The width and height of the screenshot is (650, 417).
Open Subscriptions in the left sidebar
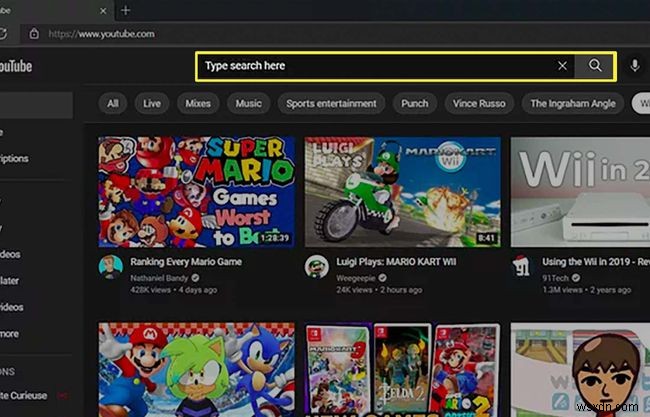(x=15, y=159)
